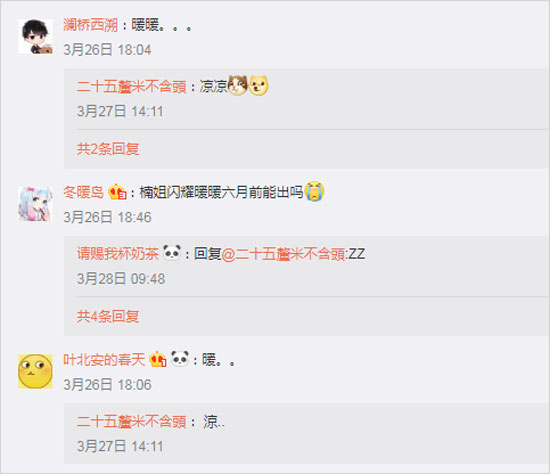This screenshot has width=550, height=474.
Task: Open 冬暖岛's anime avatar
Action: click(x=35, y=204)
